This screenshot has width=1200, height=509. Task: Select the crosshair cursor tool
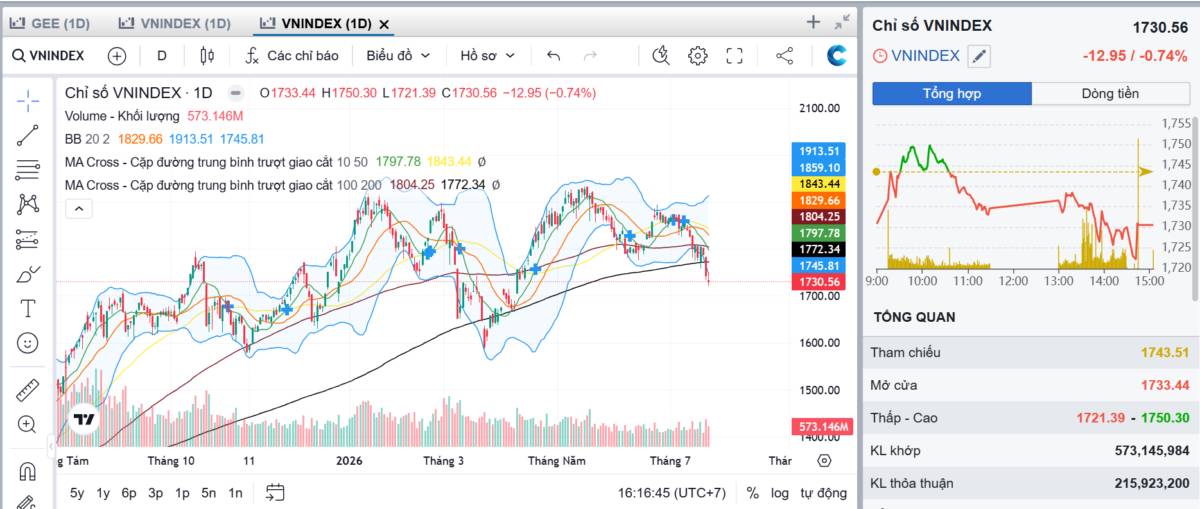(x=27, y=100)
